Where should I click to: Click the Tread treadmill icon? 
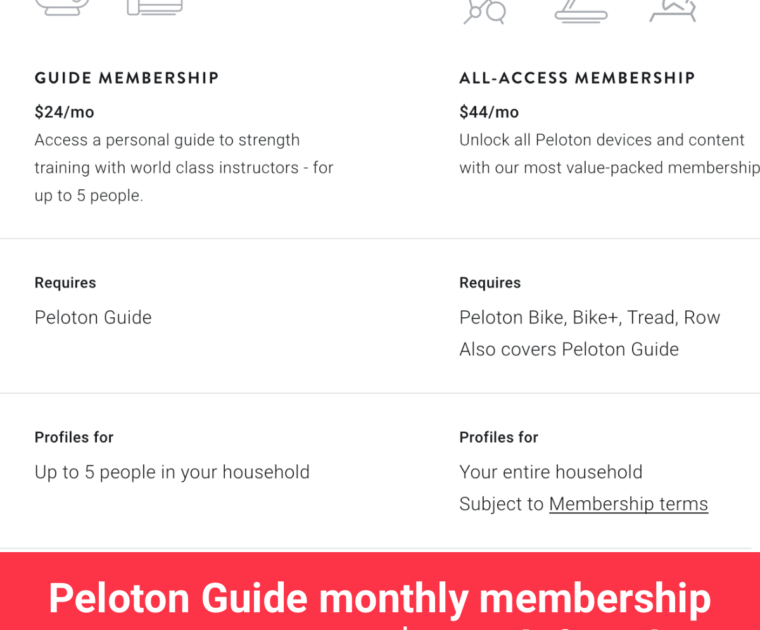coord(581,10)
